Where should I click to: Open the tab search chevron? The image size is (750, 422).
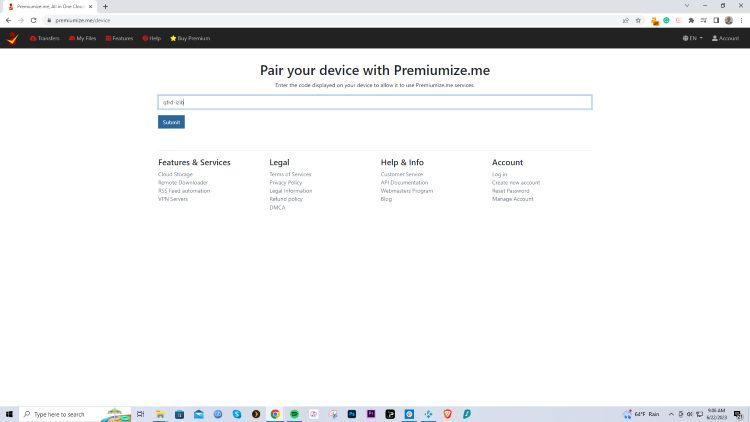(x=687, y=6)
